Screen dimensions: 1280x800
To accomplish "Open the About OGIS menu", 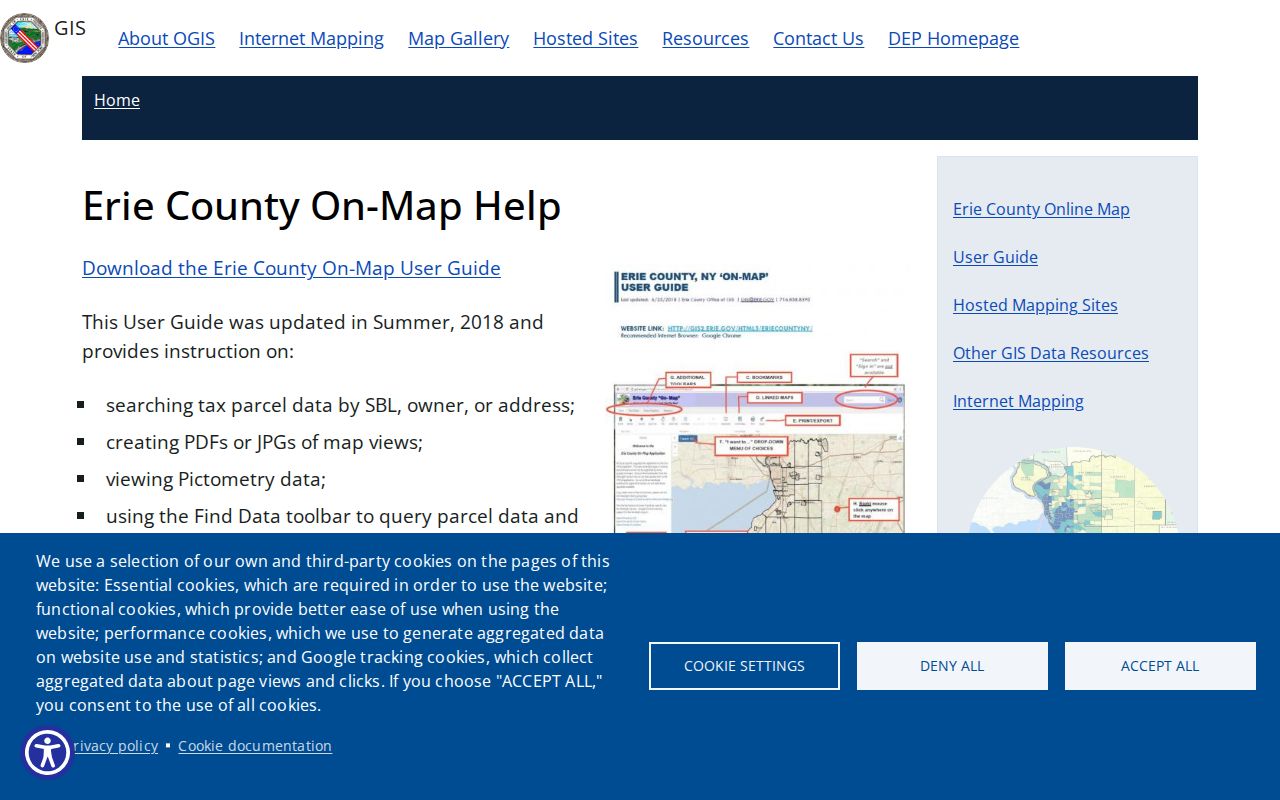I will tap(166, 38).
